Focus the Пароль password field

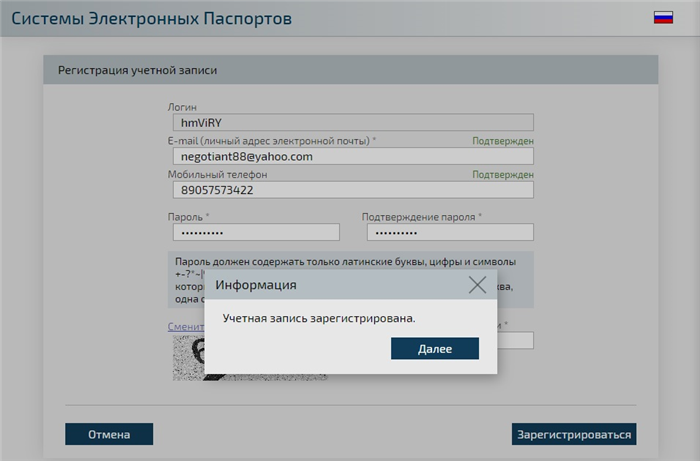tap(256, 233)
